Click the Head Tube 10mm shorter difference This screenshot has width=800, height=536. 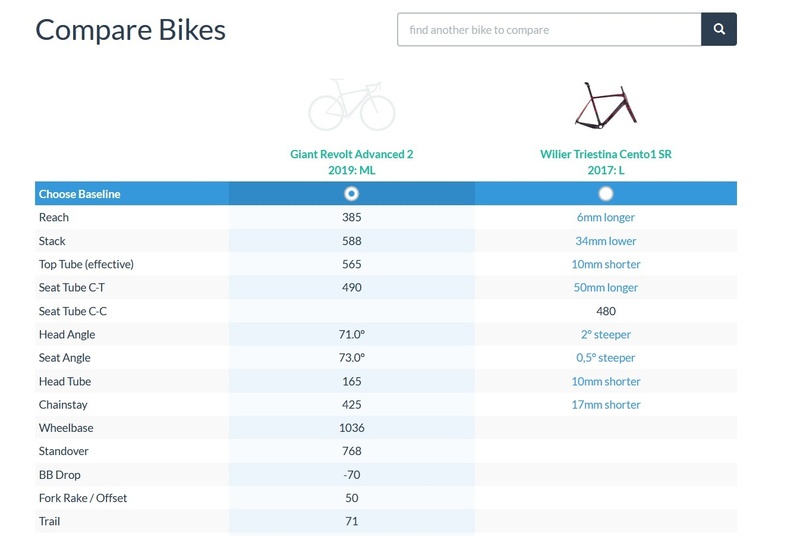pos(606,381)
